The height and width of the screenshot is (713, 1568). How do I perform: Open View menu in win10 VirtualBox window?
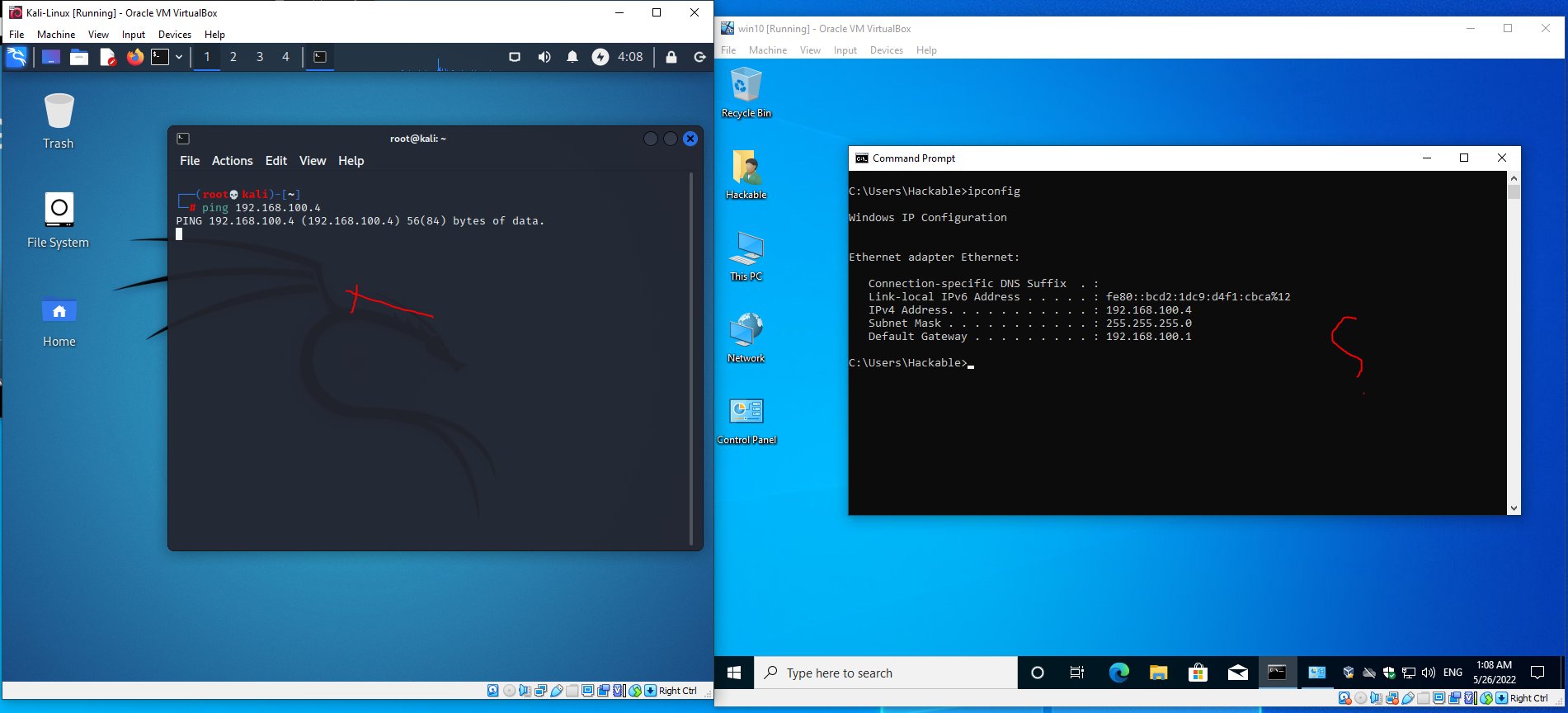[x=811, y=50]
